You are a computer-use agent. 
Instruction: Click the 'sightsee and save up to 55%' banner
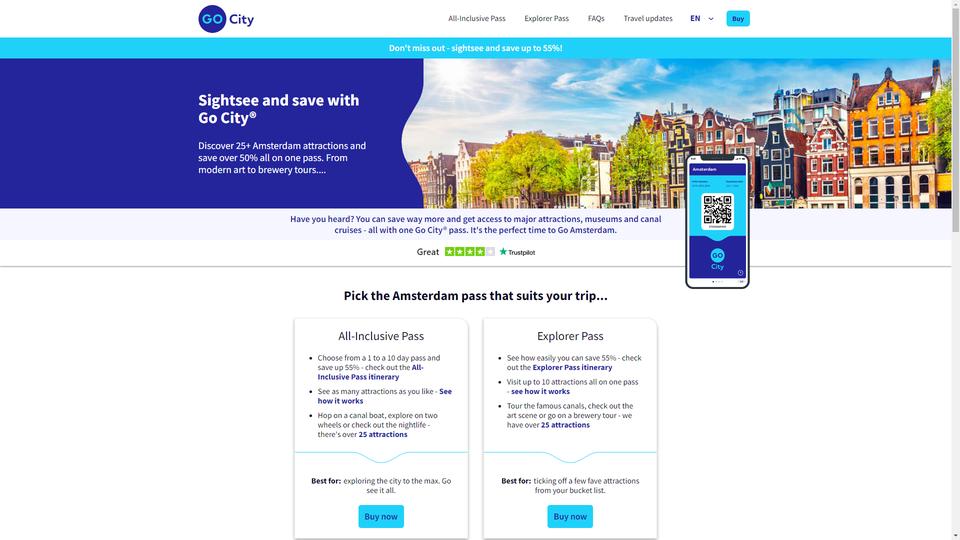[475, 48]
